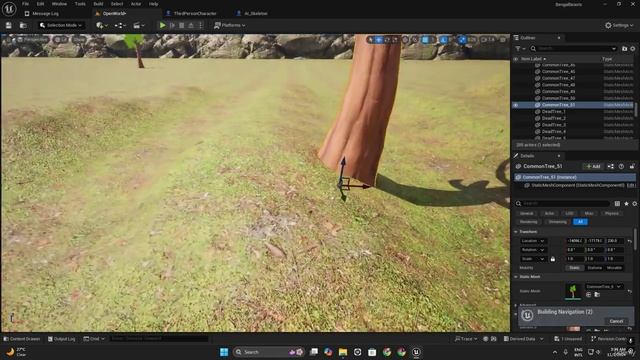Click the Details blueprint/hierarchy icon next to Add

click(x=611, y=166)
